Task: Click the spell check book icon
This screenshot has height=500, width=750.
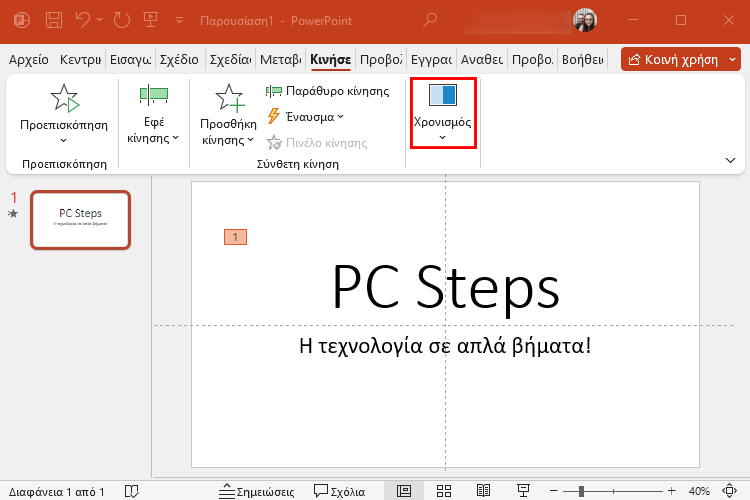Action: click(132, 491)
